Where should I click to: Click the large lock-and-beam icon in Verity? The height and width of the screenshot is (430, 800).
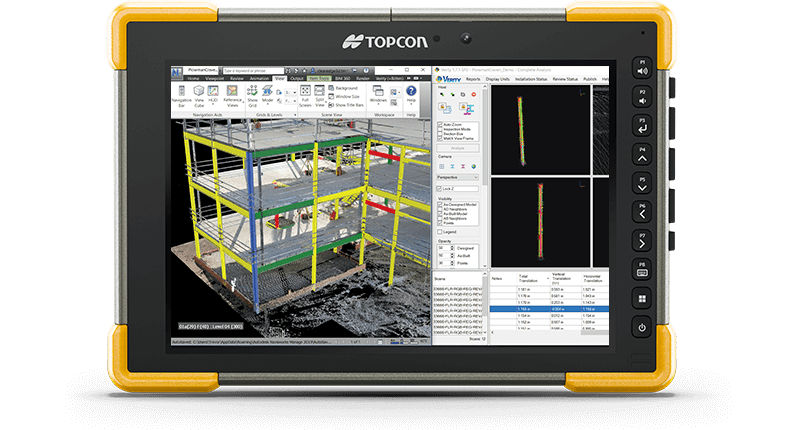click(x=466, y=108)
